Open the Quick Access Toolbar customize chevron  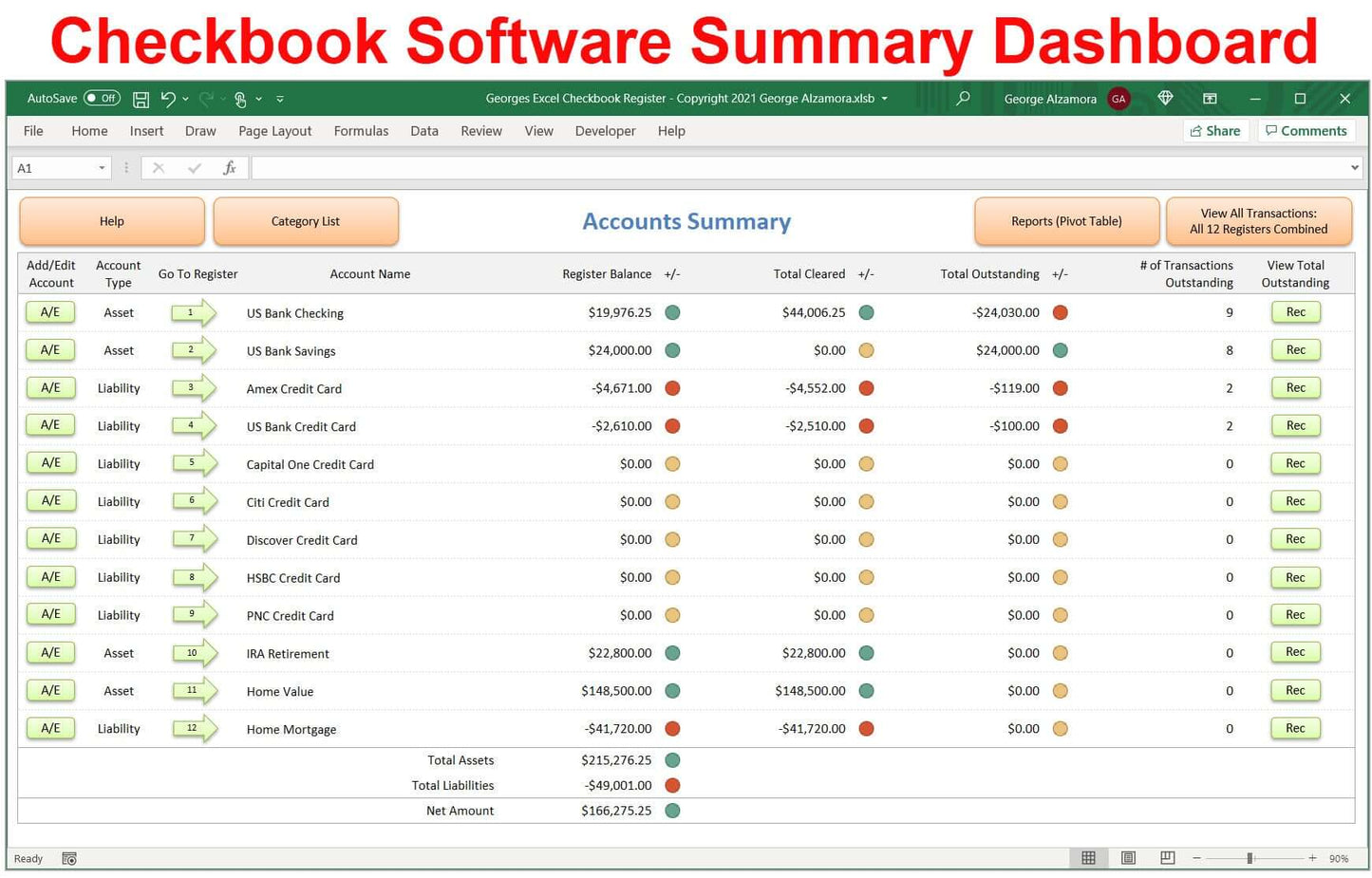point(280,99)
